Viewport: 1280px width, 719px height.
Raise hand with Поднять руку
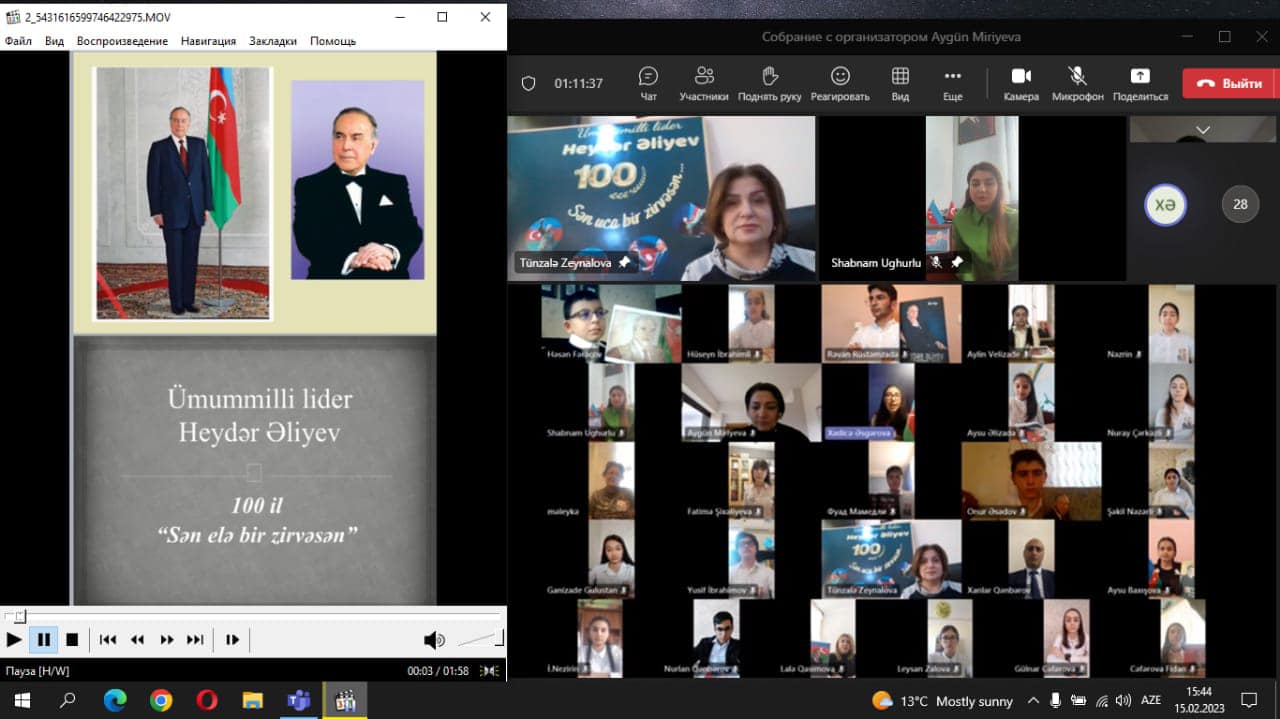(x=769, y=83)
